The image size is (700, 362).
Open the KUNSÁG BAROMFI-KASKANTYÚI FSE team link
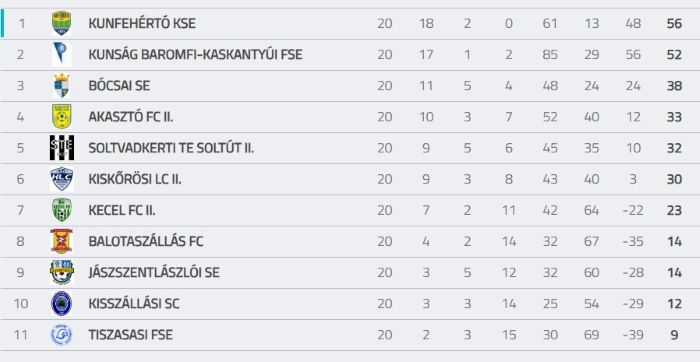coord(196,55)
